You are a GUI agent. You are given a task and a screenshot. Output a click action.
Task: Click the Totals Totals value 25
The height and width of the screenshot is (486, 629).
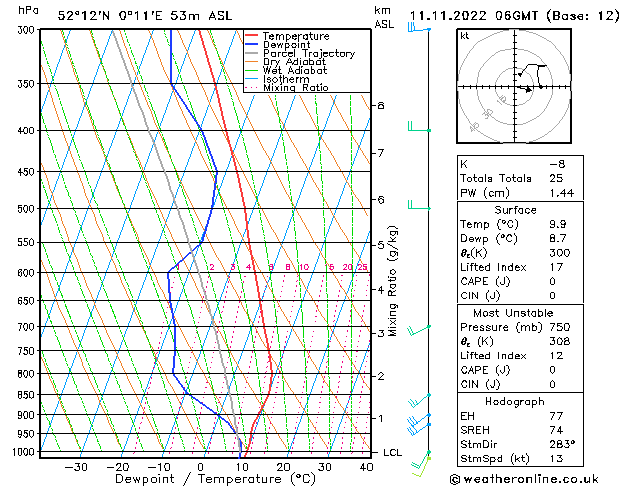[x=556, y=178]
